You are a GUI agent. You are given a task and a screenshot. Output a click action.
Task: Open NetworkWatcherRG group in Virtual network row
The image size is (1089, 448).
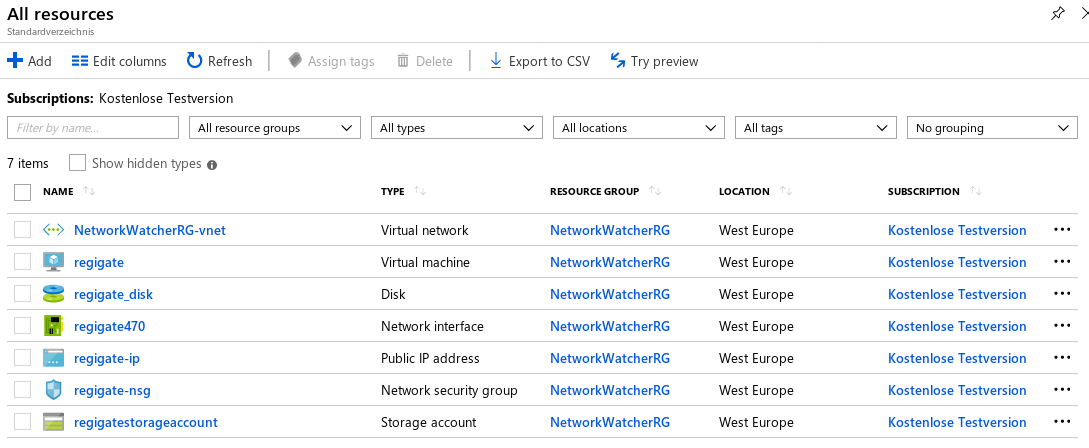tap(610, 230)
